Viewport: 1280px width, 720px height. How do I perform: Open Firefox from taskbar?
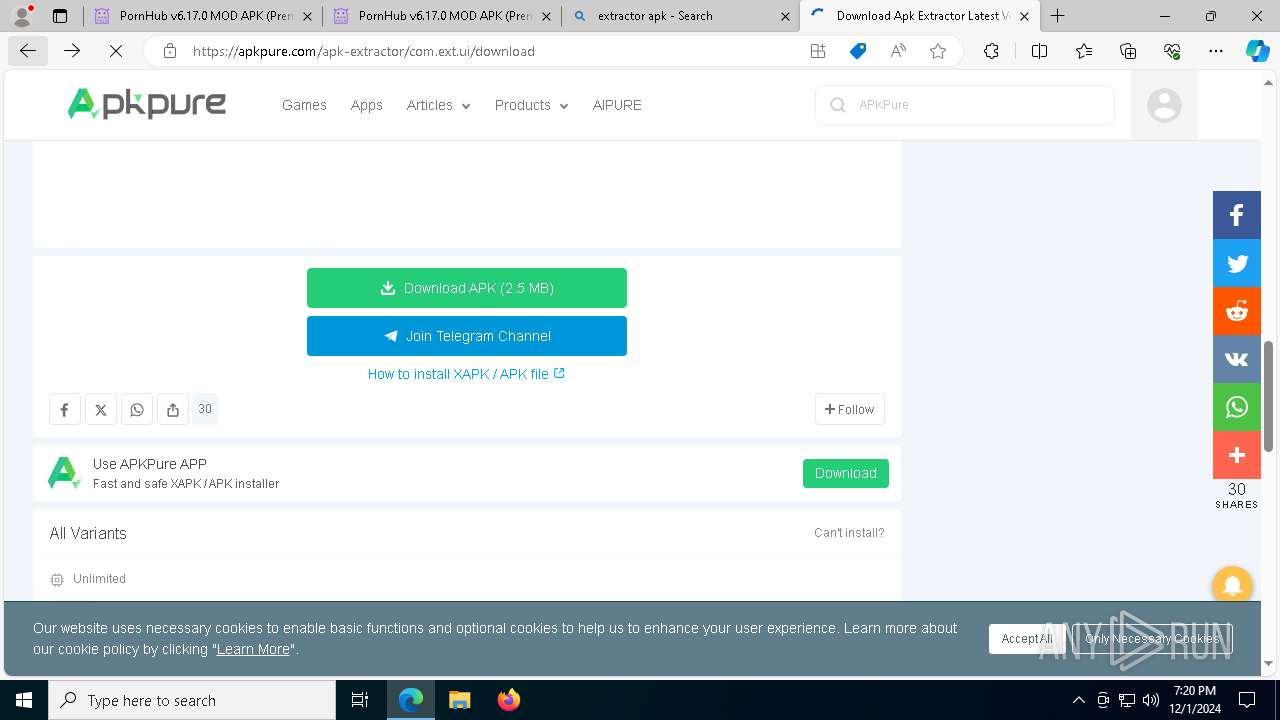509,700
